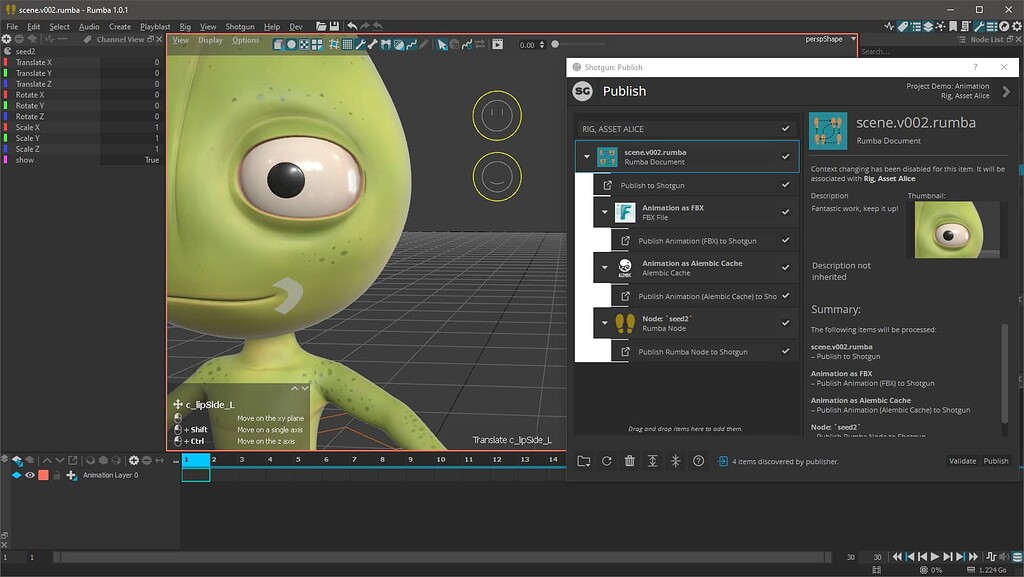This screenshot has width=1024, height=577.
Task: Click the grid display icon in the viewport toolbar
Action: [347, 44]
